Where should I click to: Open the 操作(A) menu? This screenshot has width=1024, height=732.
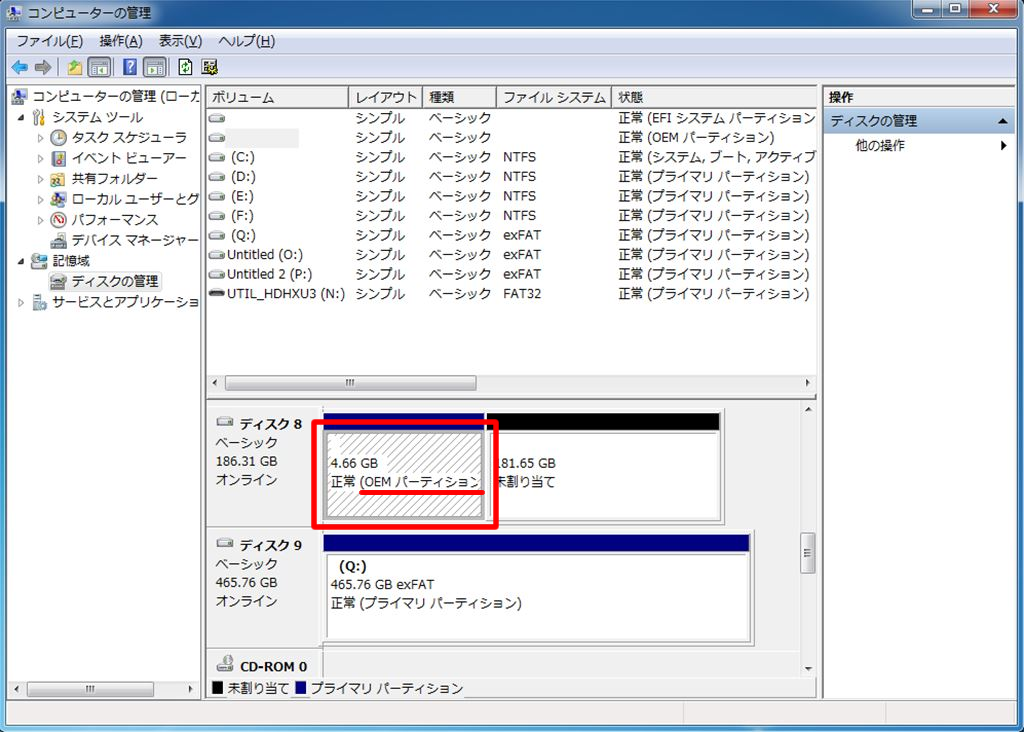point(120,41)
